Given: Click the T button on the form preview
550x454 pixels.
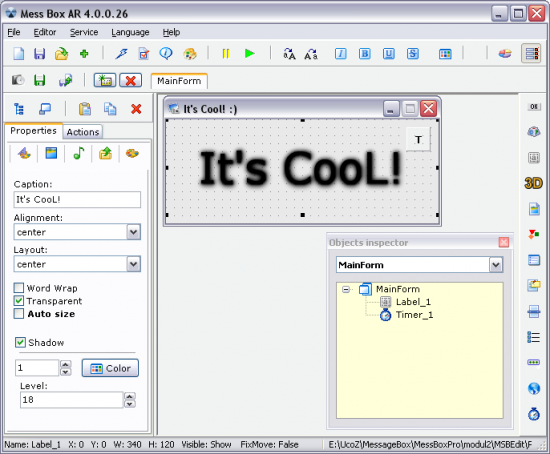Looking at the screenshot, I should pos(418,140).
